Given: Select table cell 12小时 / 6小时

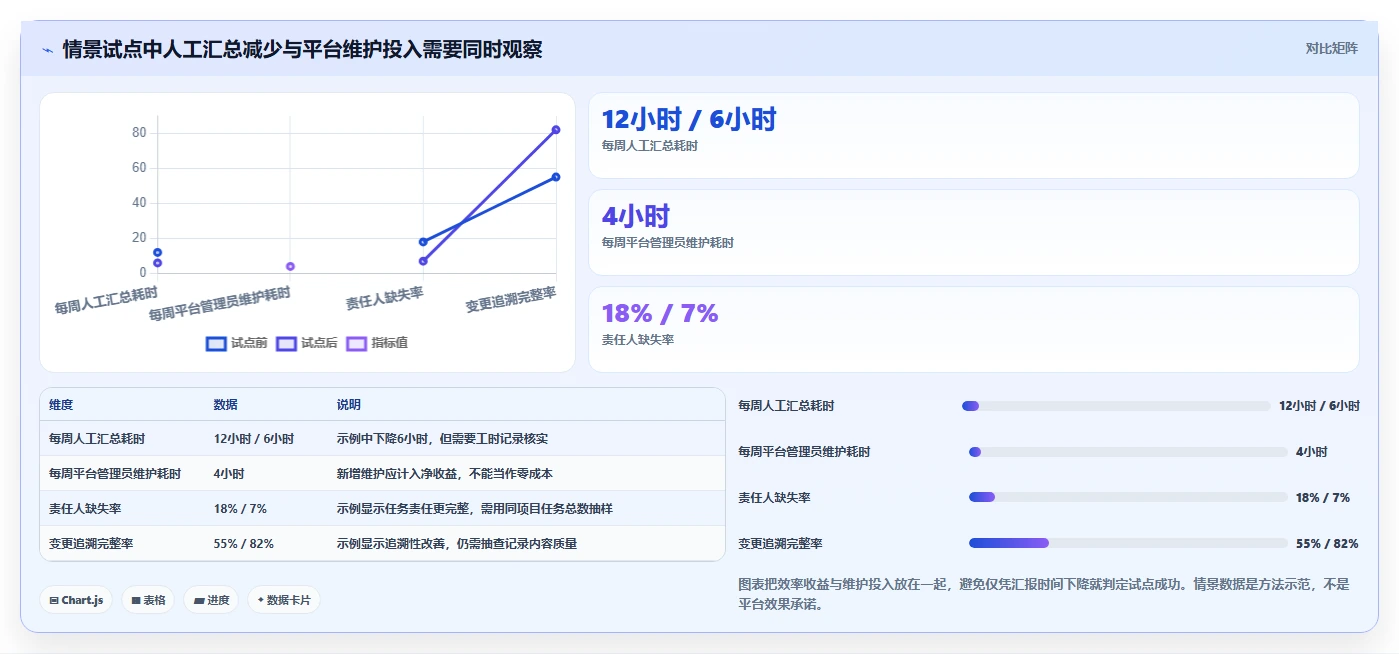Looking at the screenshot, I should [x=254, y=439].
